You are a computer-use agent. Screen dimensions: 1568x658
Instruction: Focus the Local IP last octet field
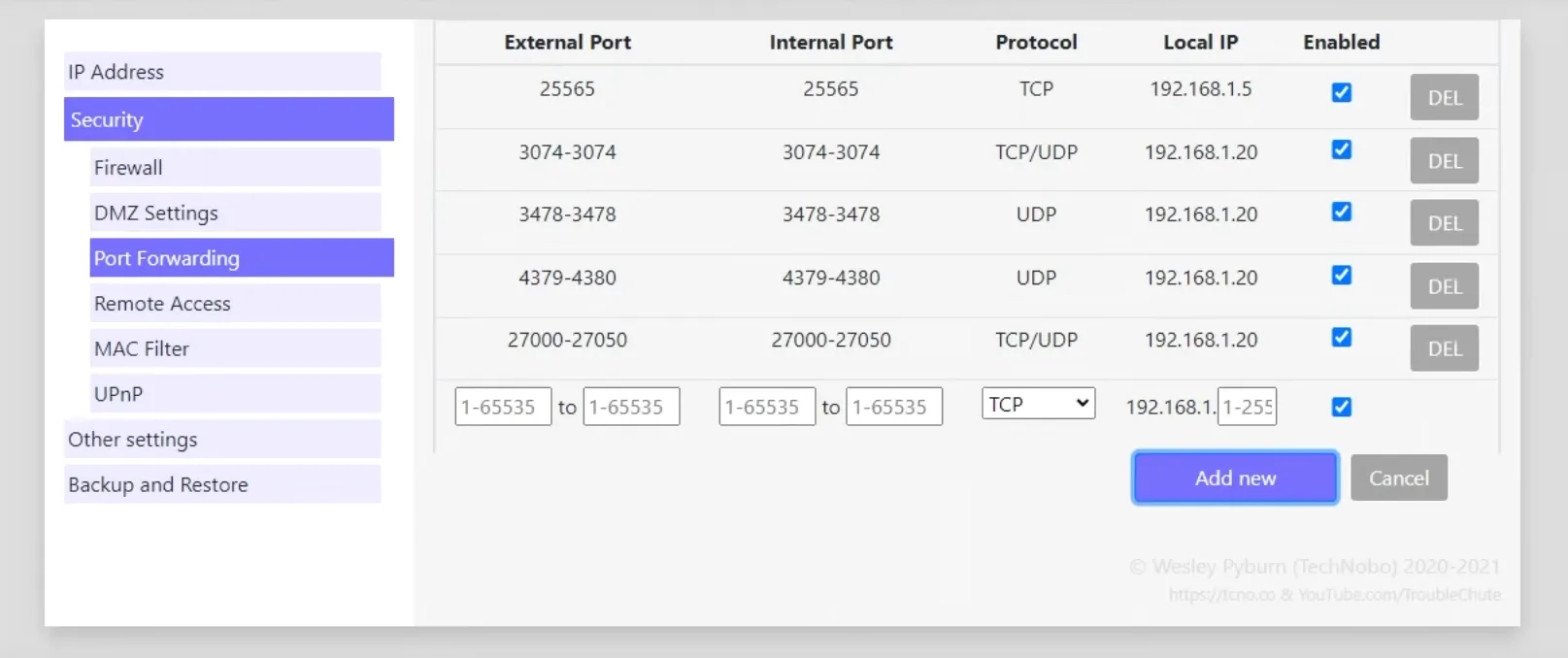tap(1247, 407)
